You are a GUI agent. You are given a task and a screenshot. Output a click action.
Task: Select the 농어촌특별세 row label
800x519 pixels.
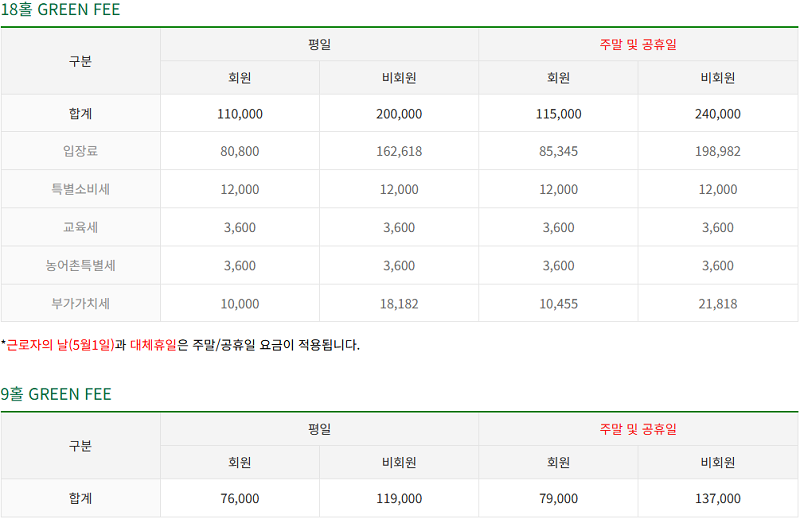click(x=80, y=266)
